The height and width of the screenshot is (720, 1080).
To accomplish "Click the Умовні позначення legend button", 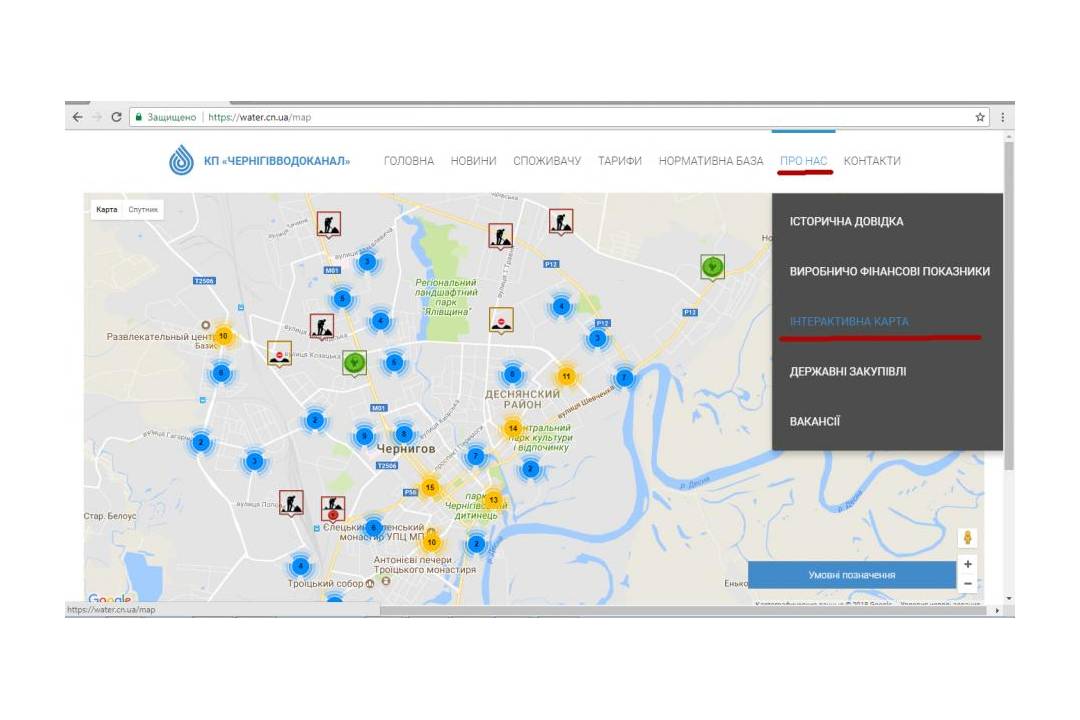I will (x=852, y=575).
